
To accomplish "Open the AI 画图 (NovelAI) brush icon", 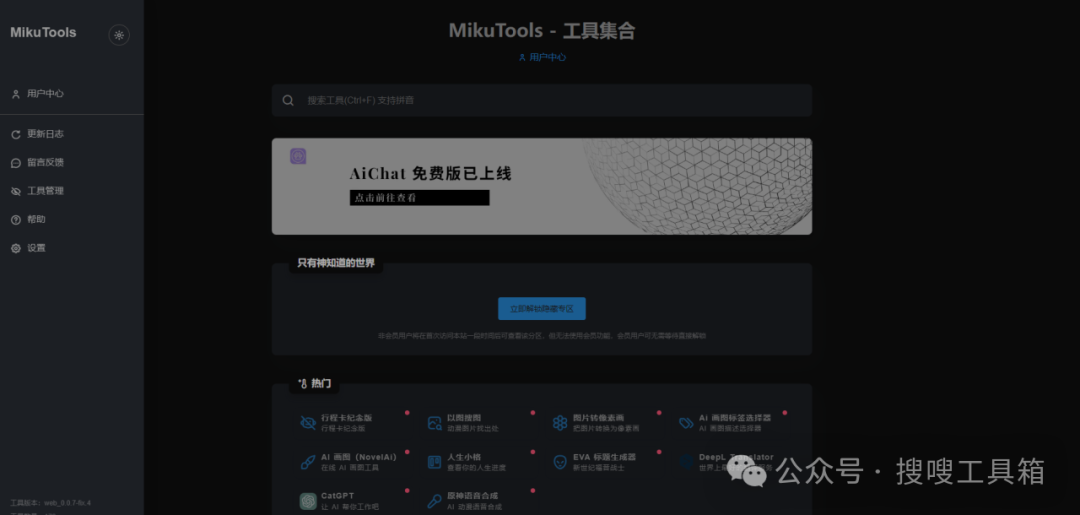I will pyautogui.click(x=307, y=462).
